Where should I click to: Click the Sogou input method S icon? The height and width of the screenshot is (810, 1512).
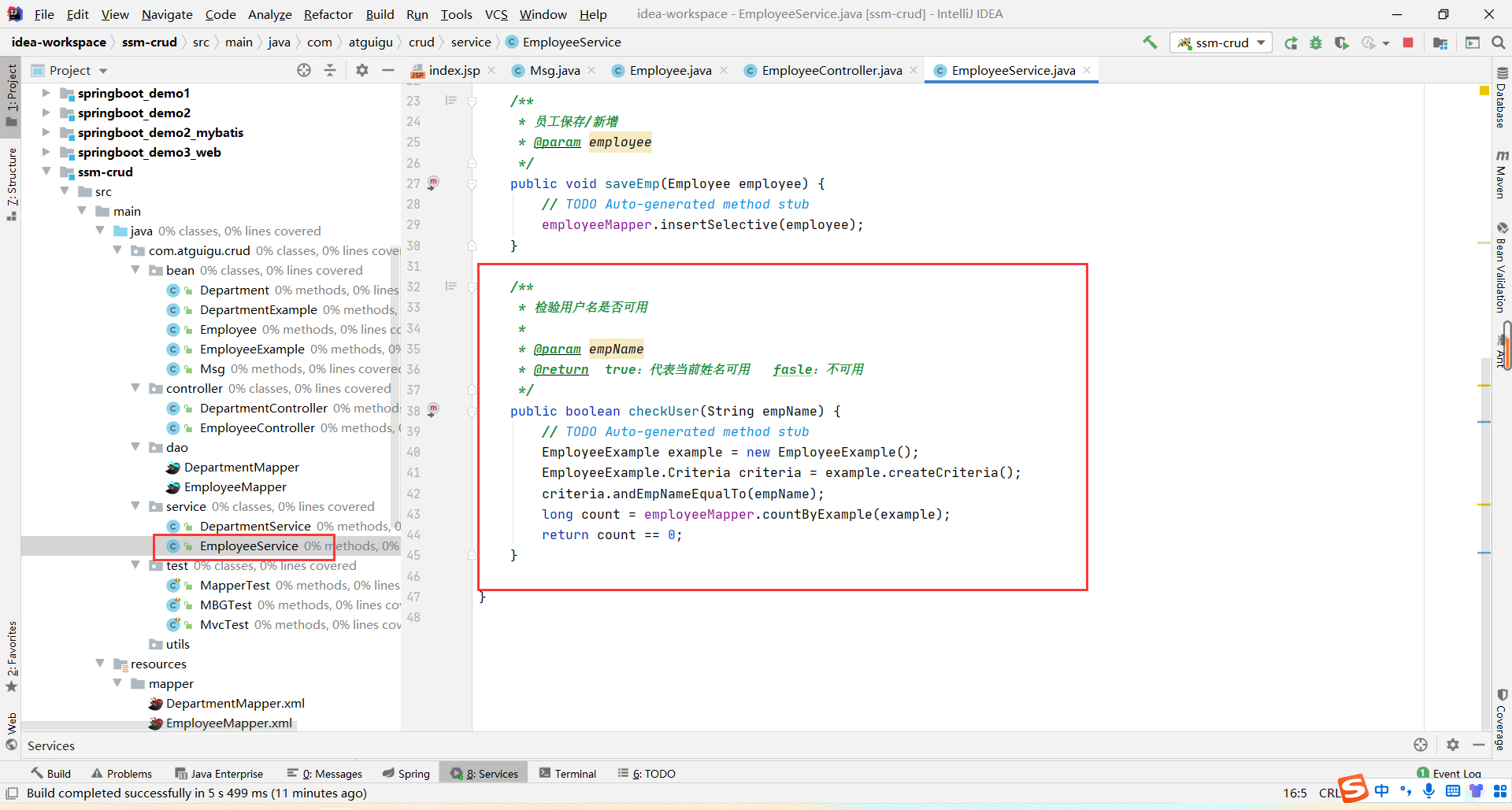1353,789
